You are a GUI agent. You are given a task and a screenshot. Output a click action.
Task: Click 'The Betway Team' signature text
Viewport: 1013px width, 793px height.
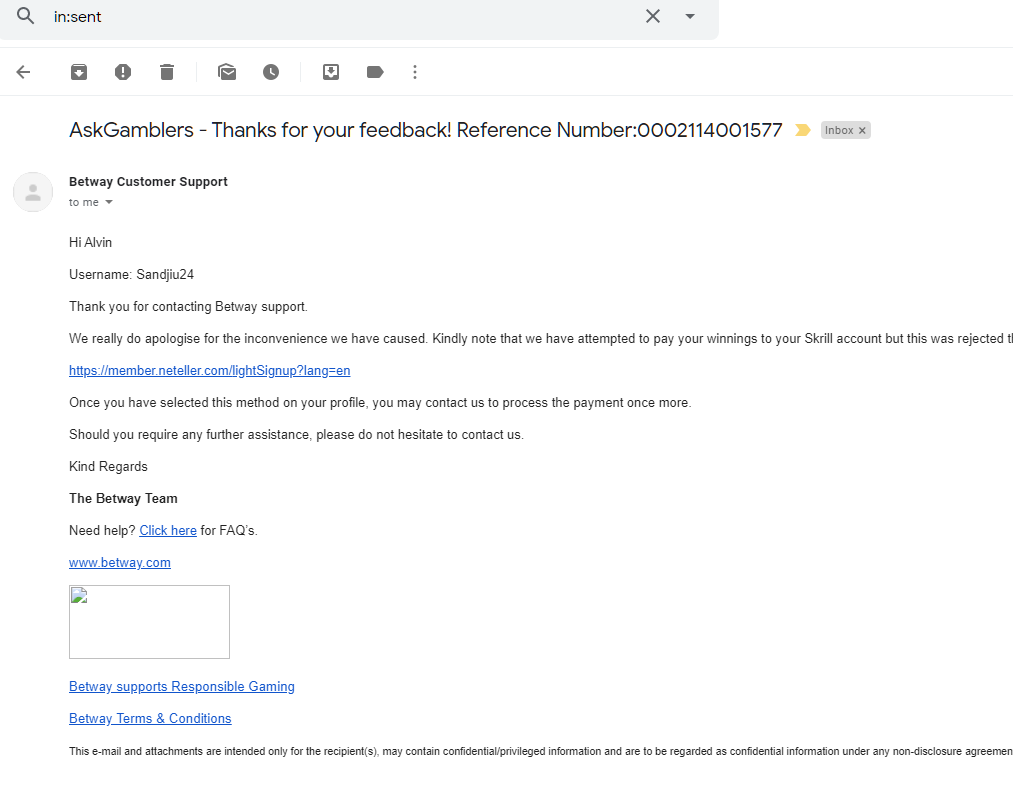click(123, 498)
